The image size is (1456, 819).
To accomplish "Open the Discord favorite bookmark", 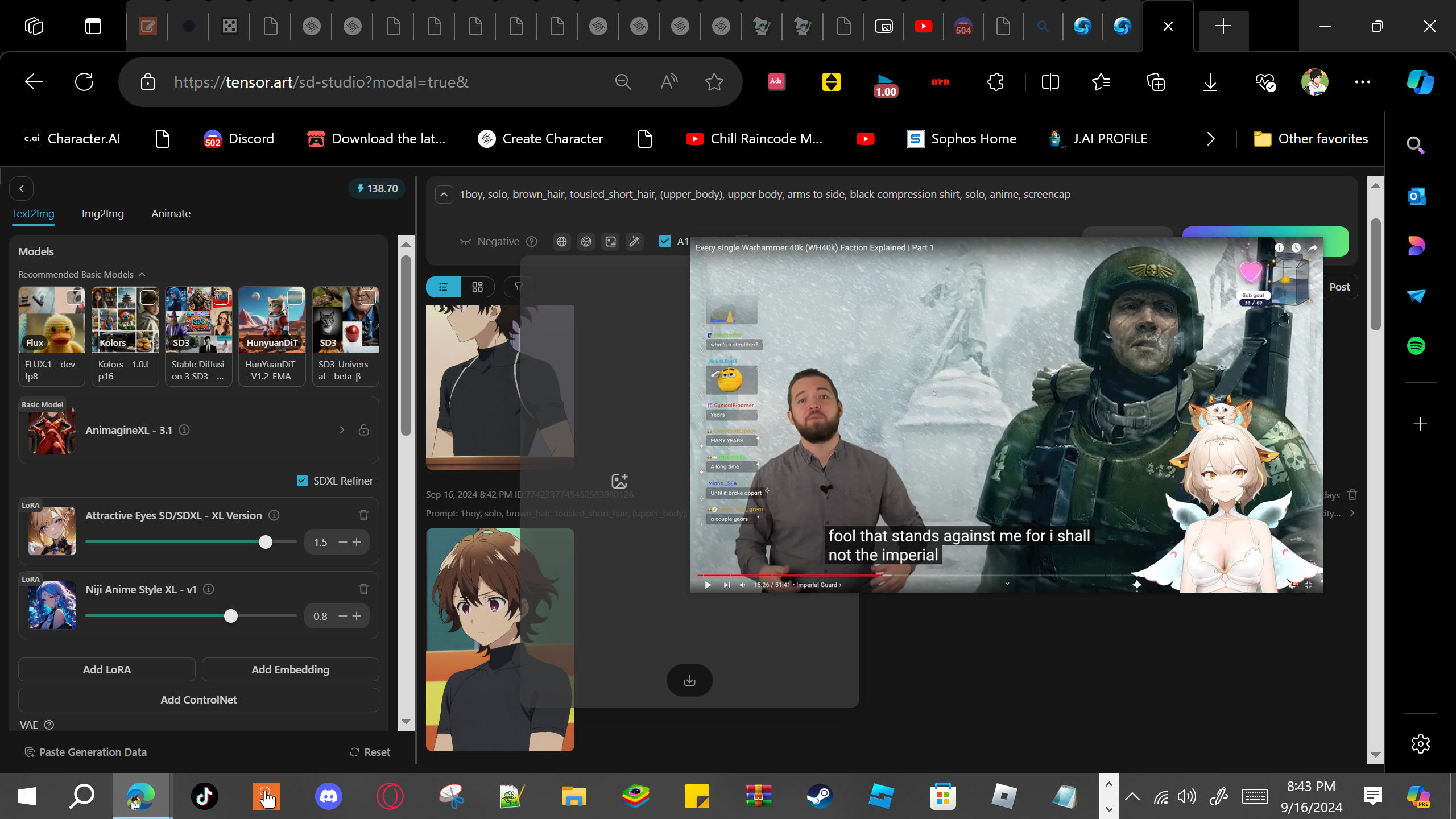I will 239,139.
